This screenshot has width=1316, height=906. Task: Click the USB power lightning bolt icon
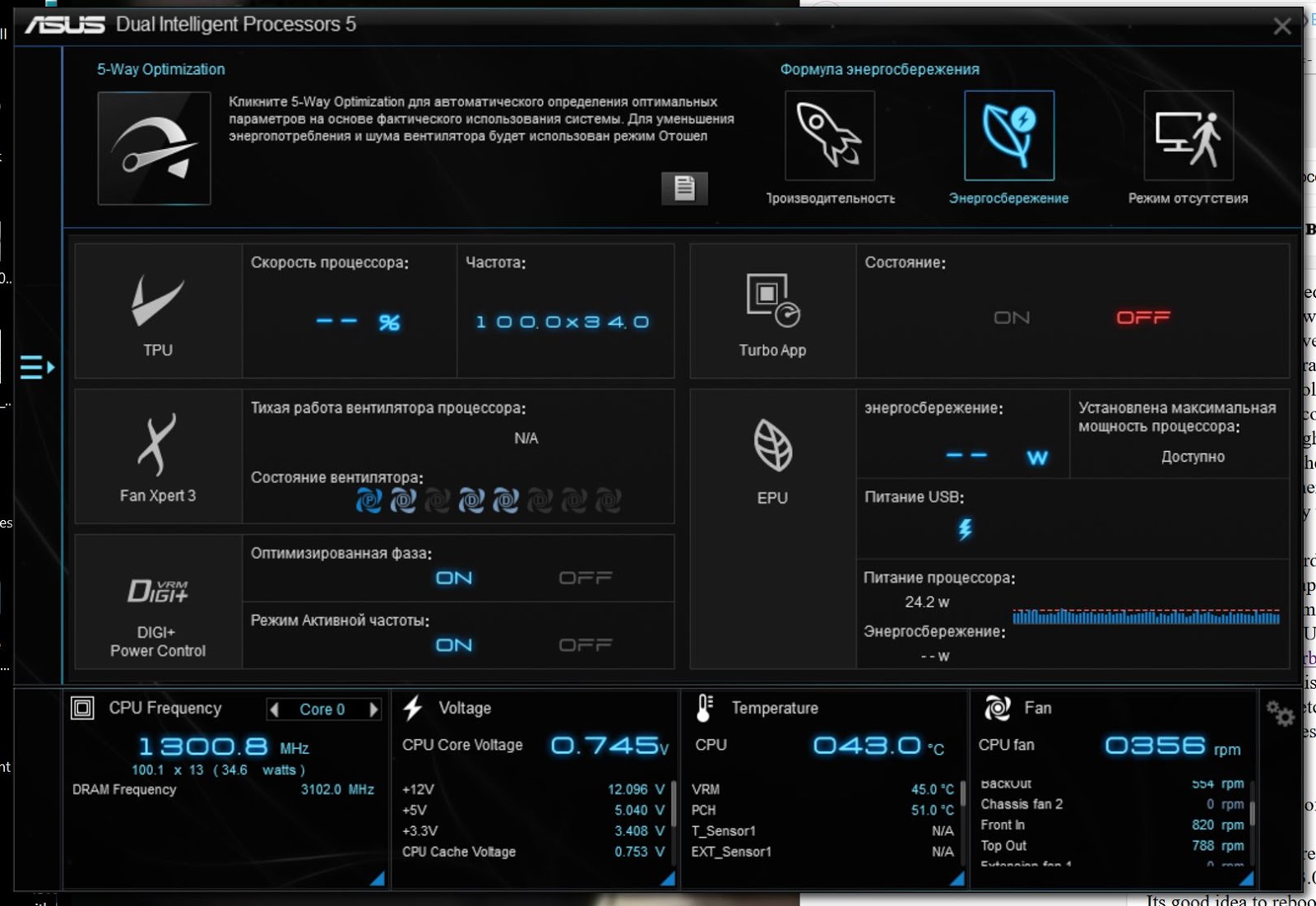pyautogui.click(x=965, y=529)
